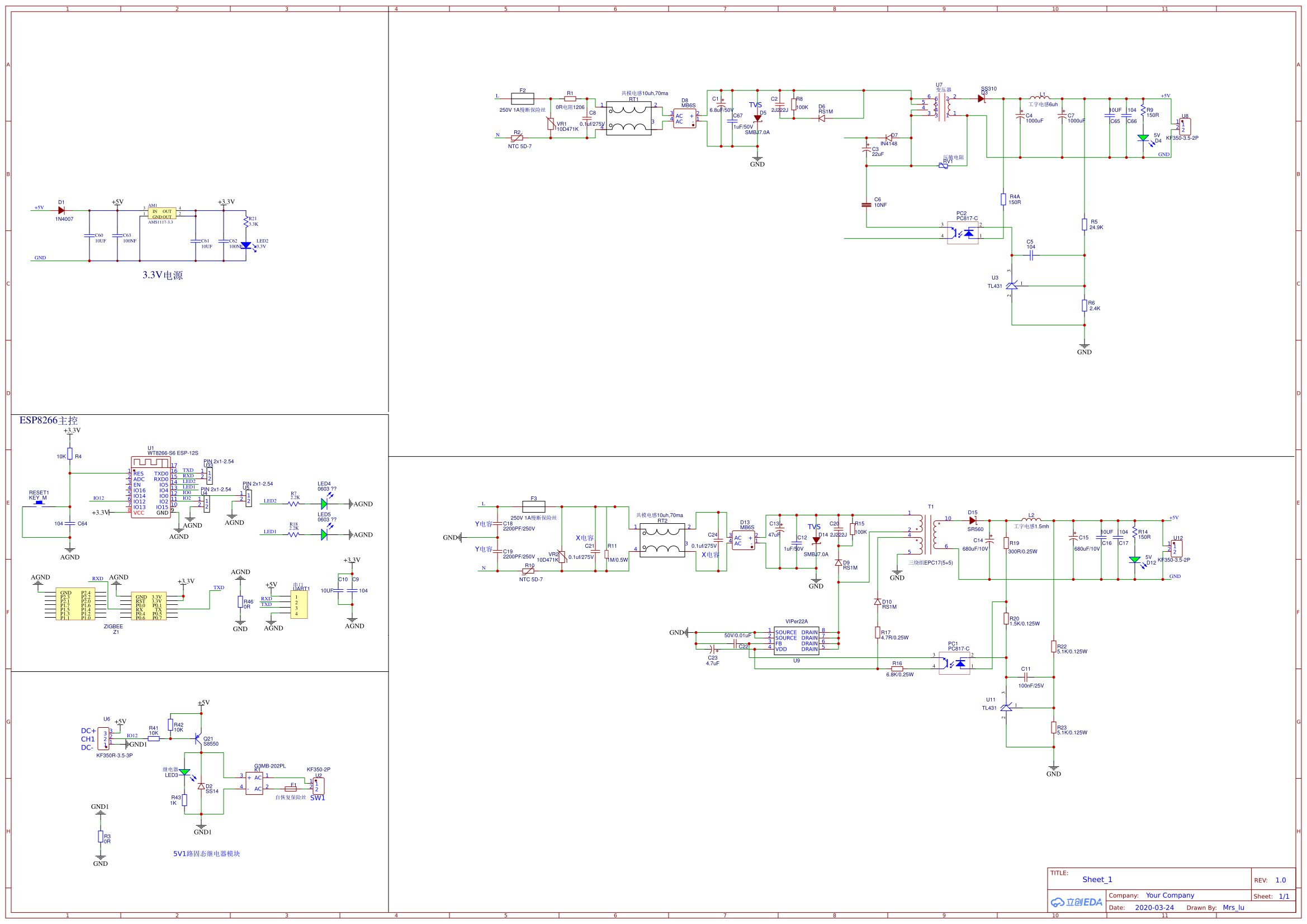Click the Drawn By 'Mrs_lu' value

point(1234,908)
